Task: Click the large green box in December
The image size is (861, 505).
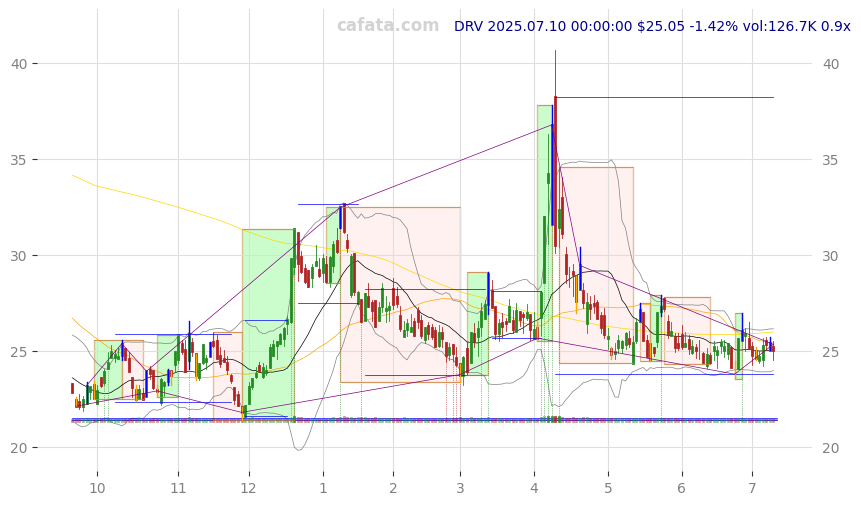Action: pos(268,324)
